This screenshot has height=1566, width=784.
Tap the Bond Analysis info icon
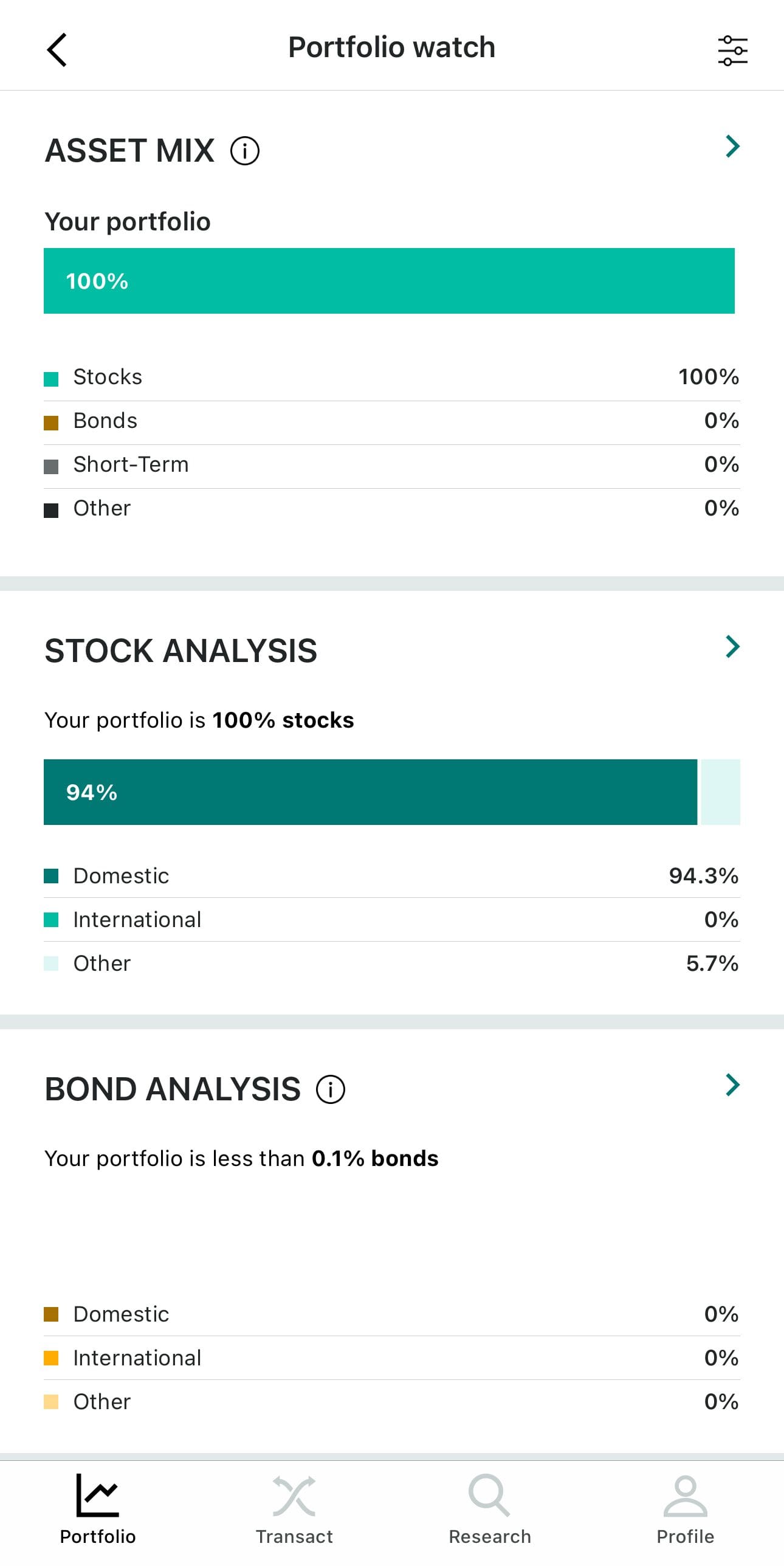tap(331, 1089)
